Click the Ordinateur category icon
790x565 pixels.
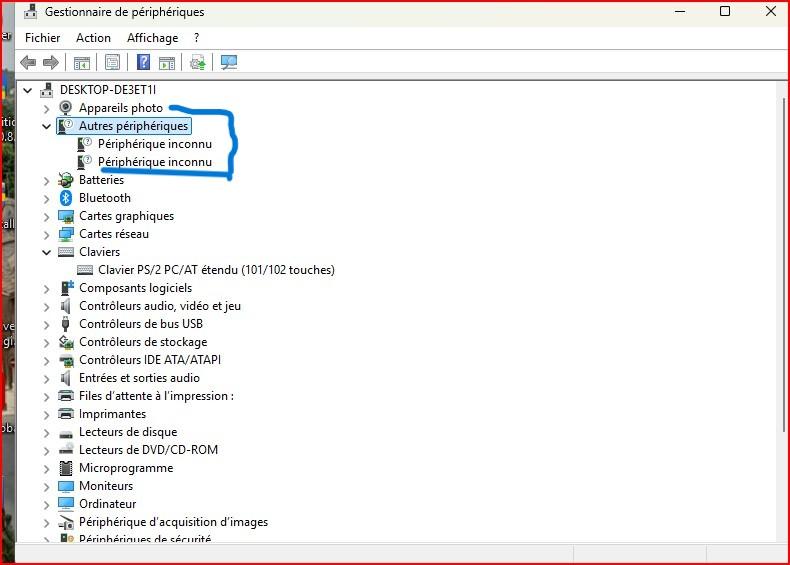click(x=66, y=504)
